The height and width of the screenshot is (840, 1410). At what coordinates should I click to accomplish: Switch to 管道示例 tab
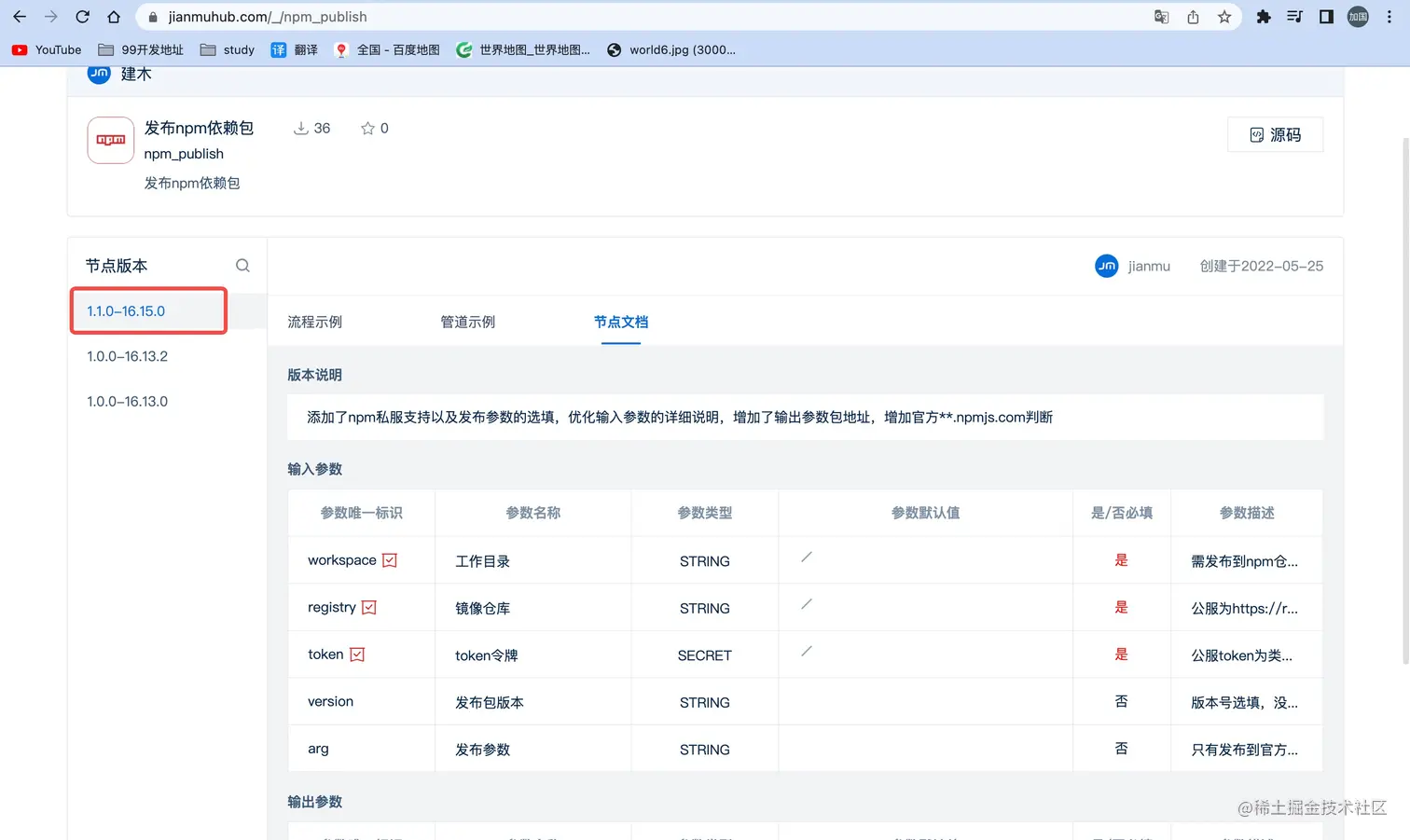coord(467,322)
